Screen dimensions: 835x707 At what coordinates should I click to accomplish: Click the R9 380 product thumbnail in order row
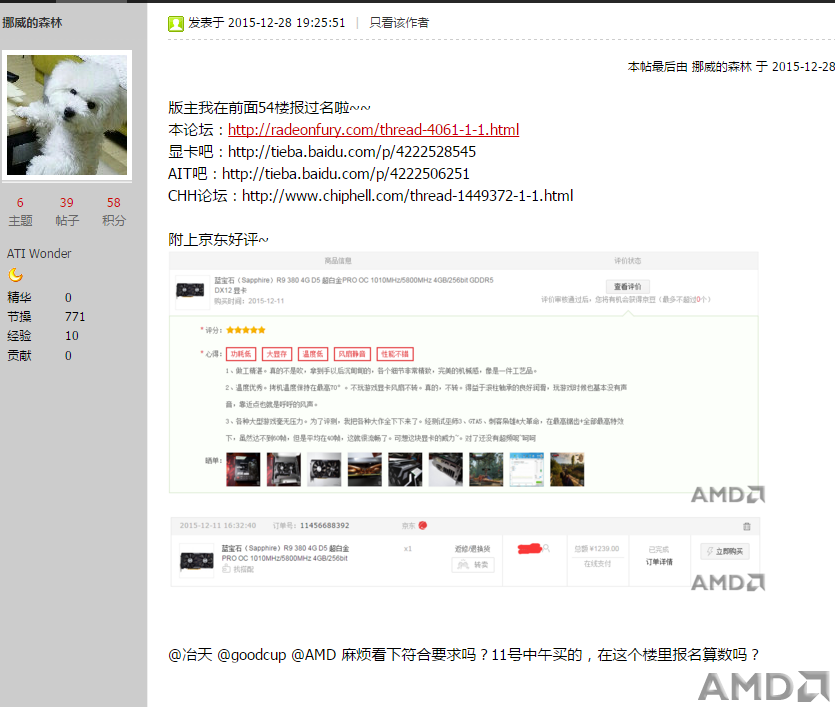[197, 561]
